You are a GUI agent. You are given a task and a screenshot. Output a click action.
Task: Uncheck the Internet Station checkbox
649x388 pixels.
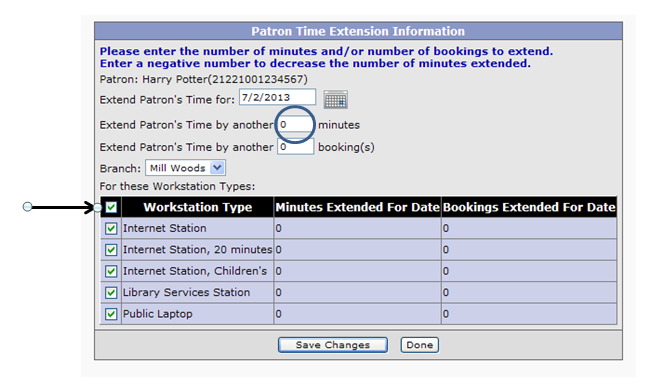tap(111, 229)
